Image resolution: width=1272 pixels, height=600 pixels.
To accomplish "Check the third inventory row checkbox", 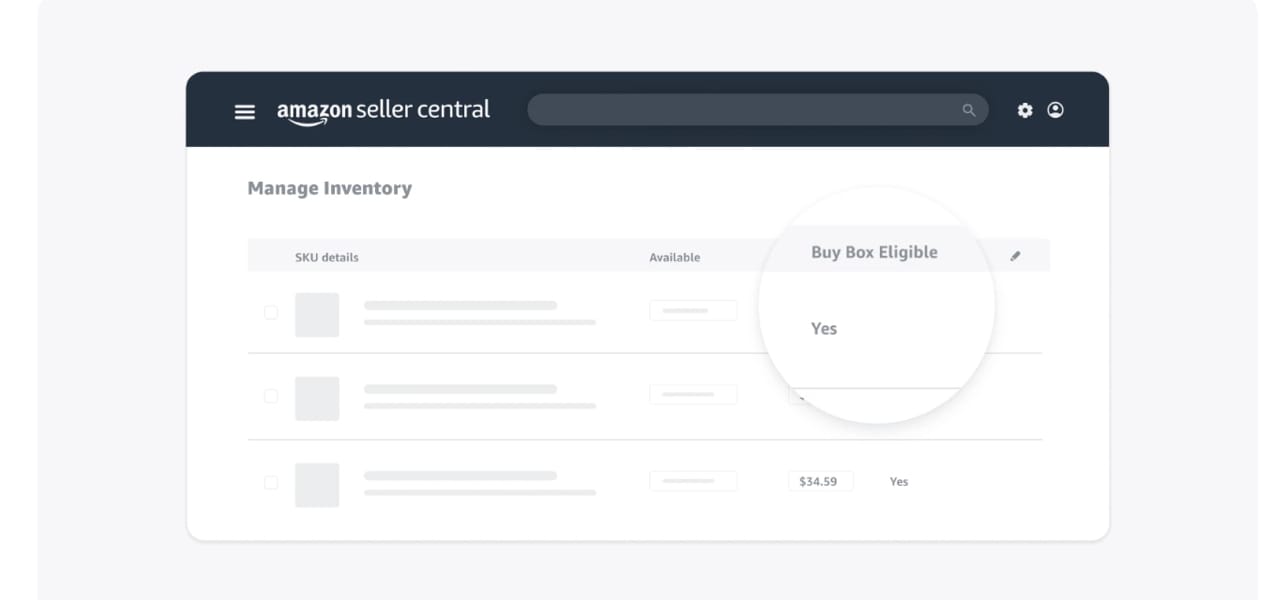I will tap(271, 482).
